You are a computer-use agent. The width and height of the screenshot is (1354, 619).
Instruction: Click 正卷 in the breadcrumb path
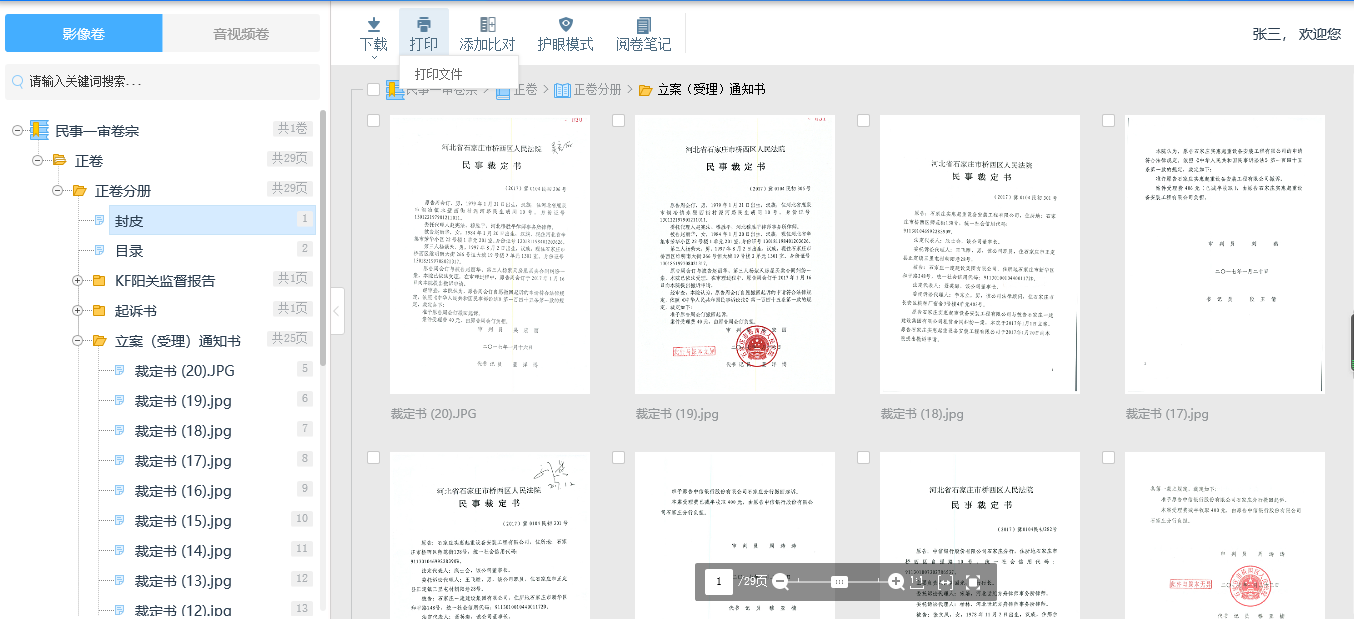tap(526, 90)
